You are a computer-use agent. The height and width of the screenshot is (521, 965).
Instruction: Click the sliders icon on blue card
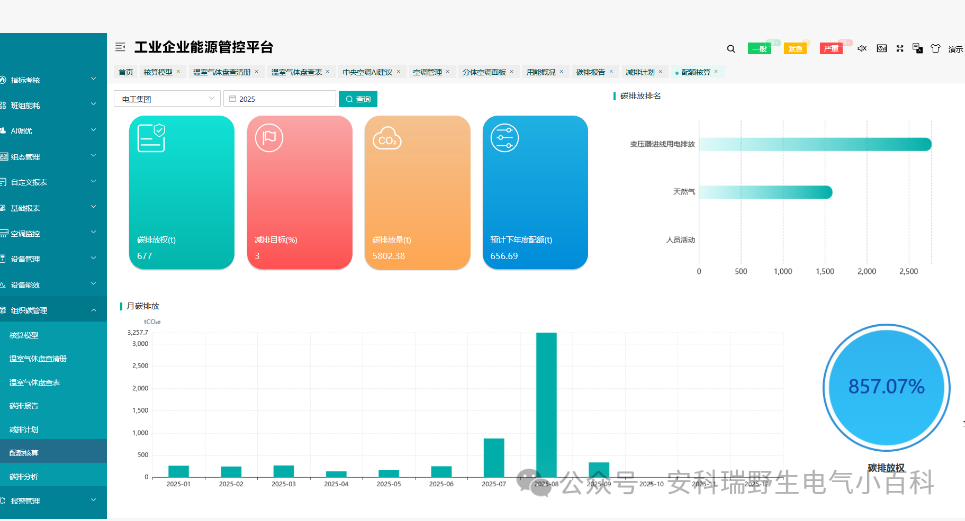tap(505, 138)
